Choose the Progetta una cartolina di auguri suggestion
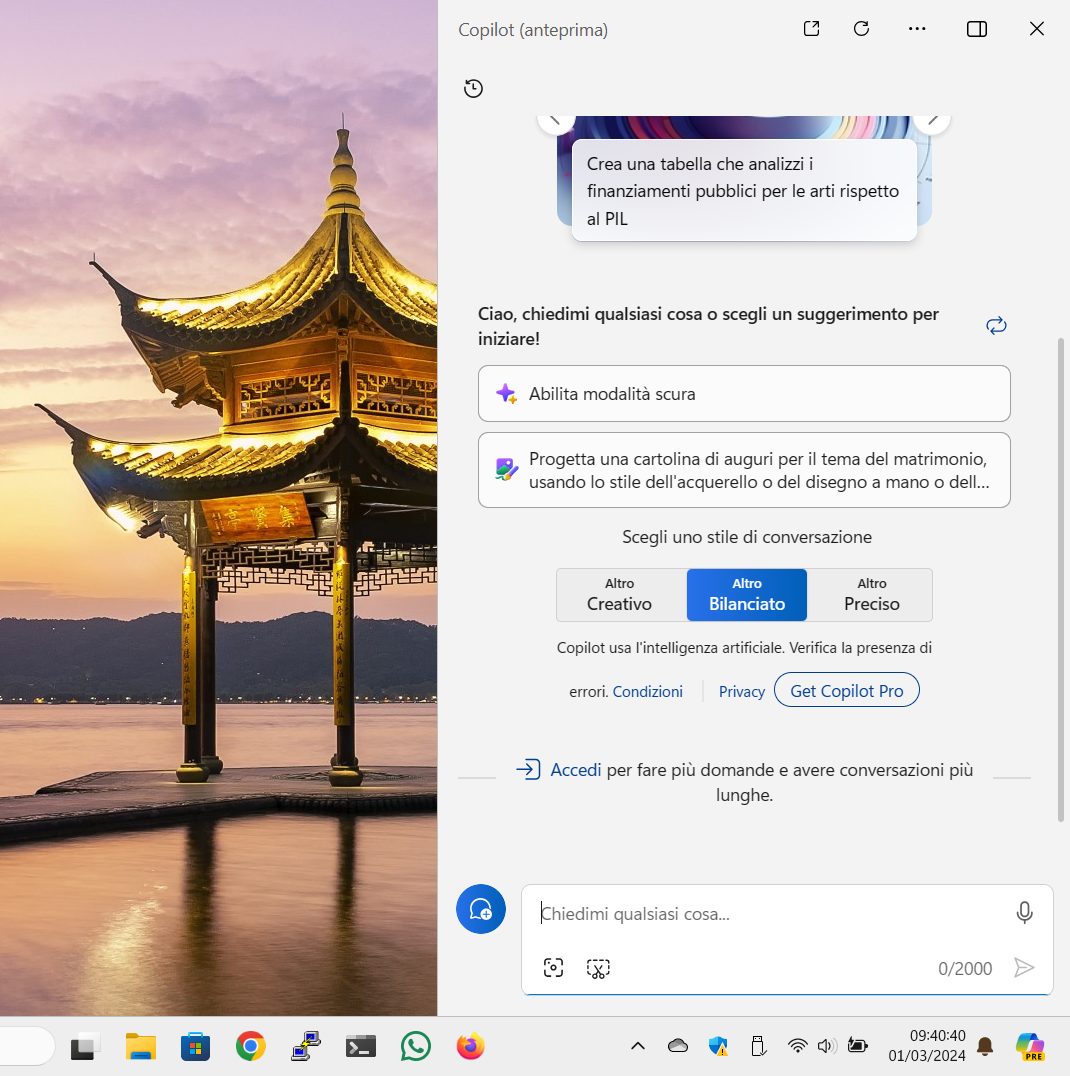The width and height of the screenshot is (1070, 1076). (x=744, y=470)
